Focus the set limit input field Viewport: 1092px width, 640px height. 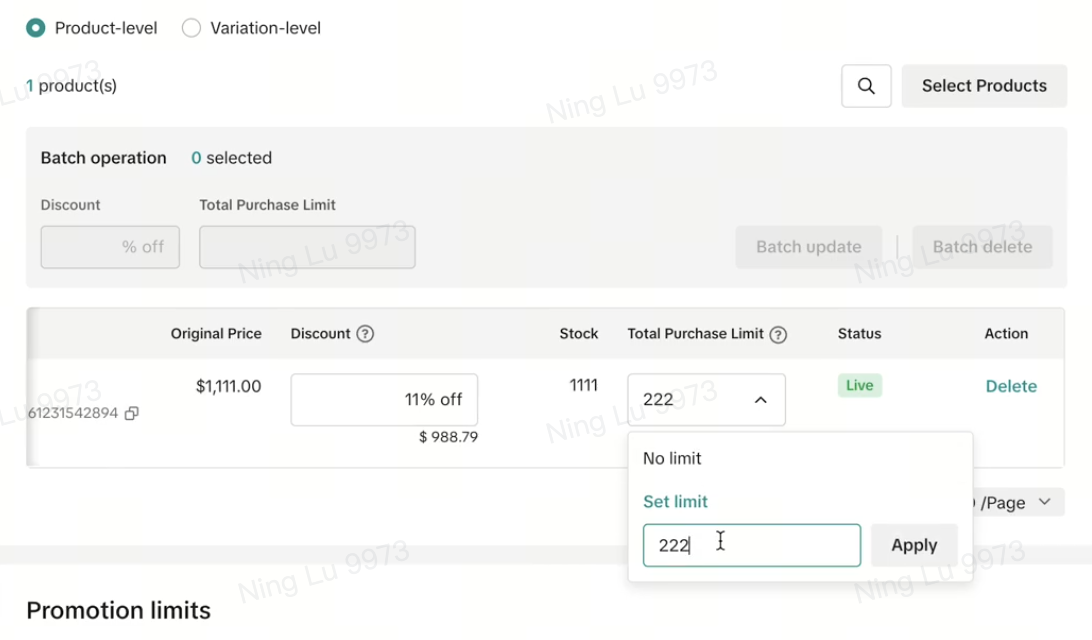pos(751,546)
